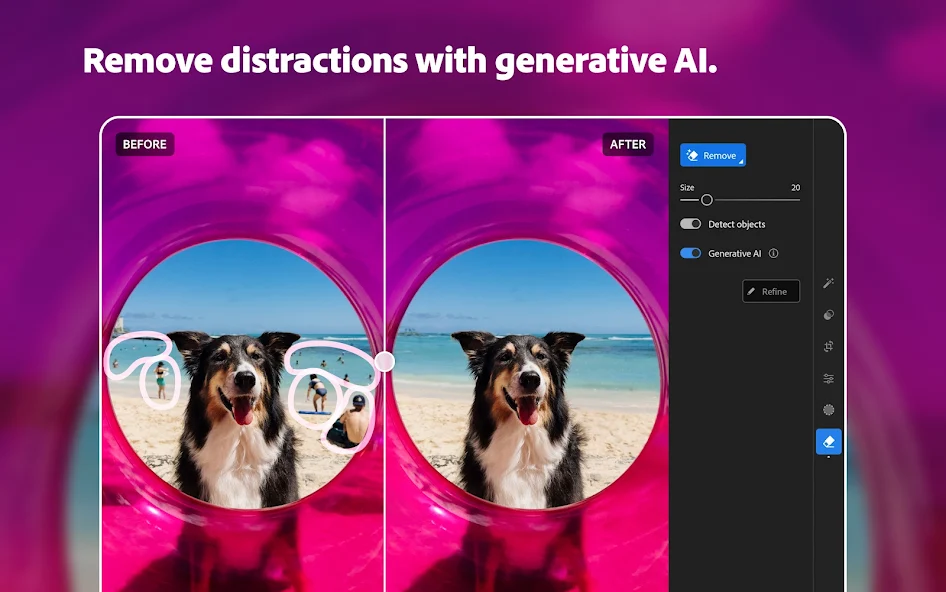Click the dotted-circle healing tool icon
The width and height of the screenshot is (946, 592).
828,407
